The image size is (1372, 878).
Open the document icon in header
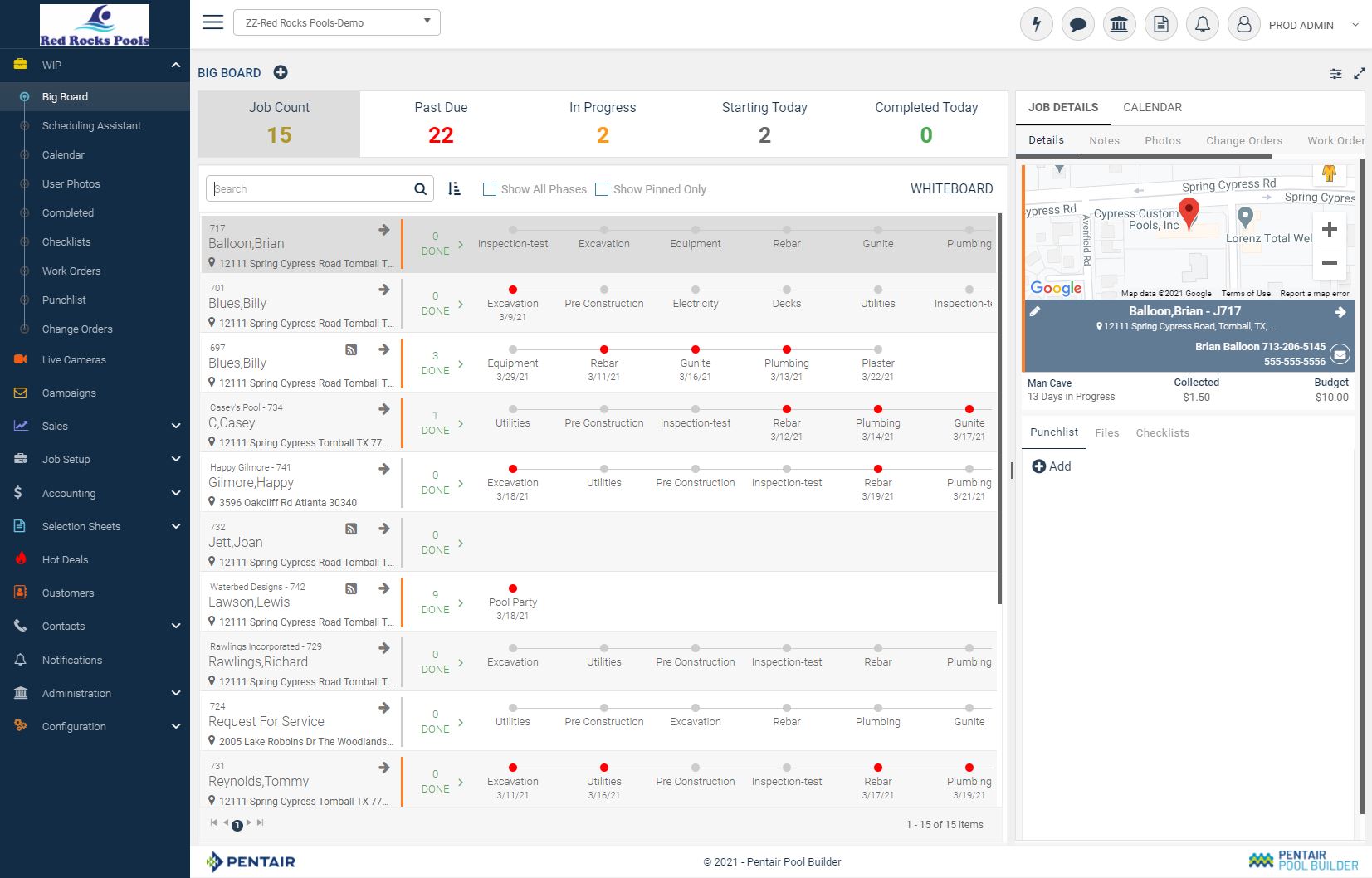point(1160,24)
